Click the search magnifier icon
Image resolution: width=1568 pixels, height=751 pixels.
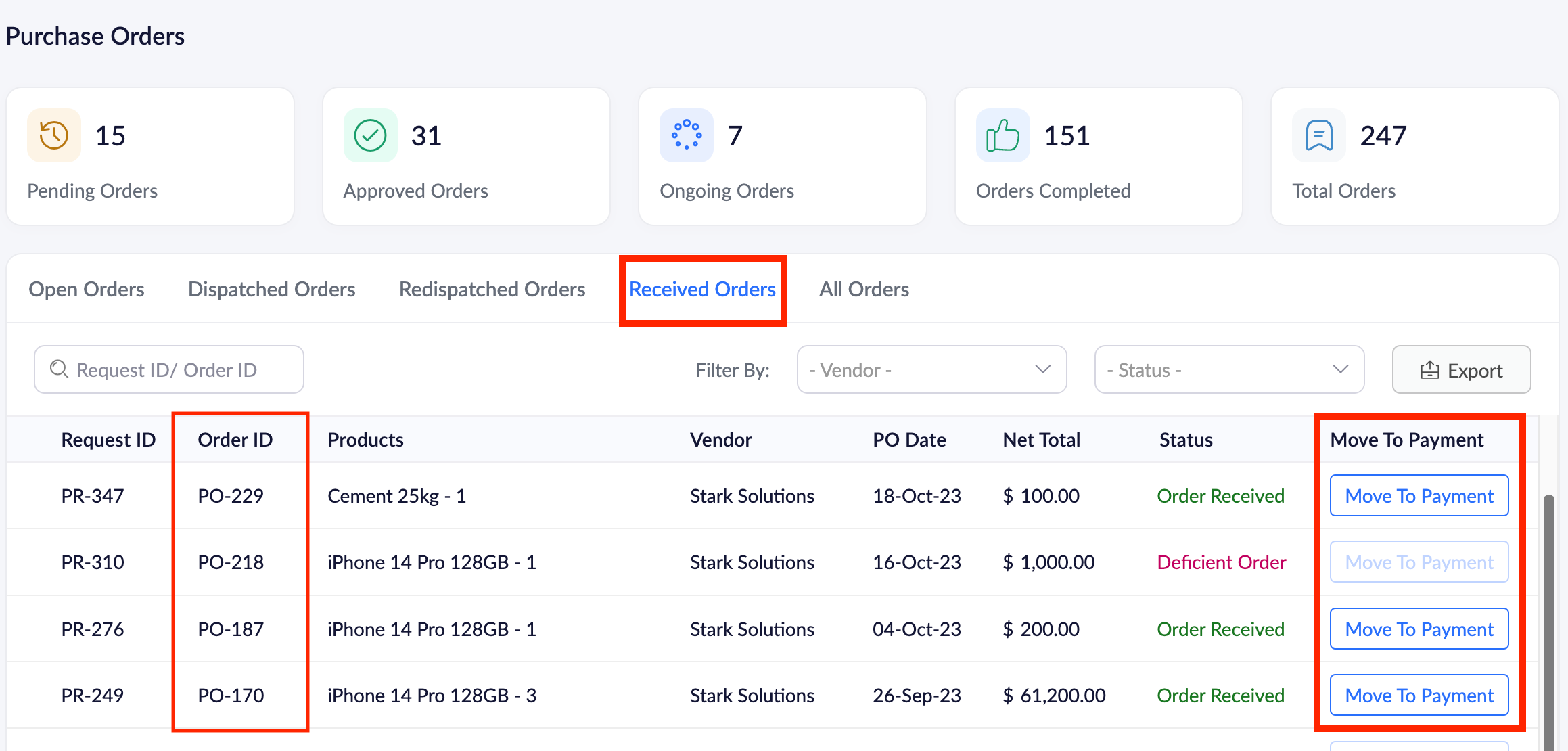pyautogui.click(x=60, y=369)
